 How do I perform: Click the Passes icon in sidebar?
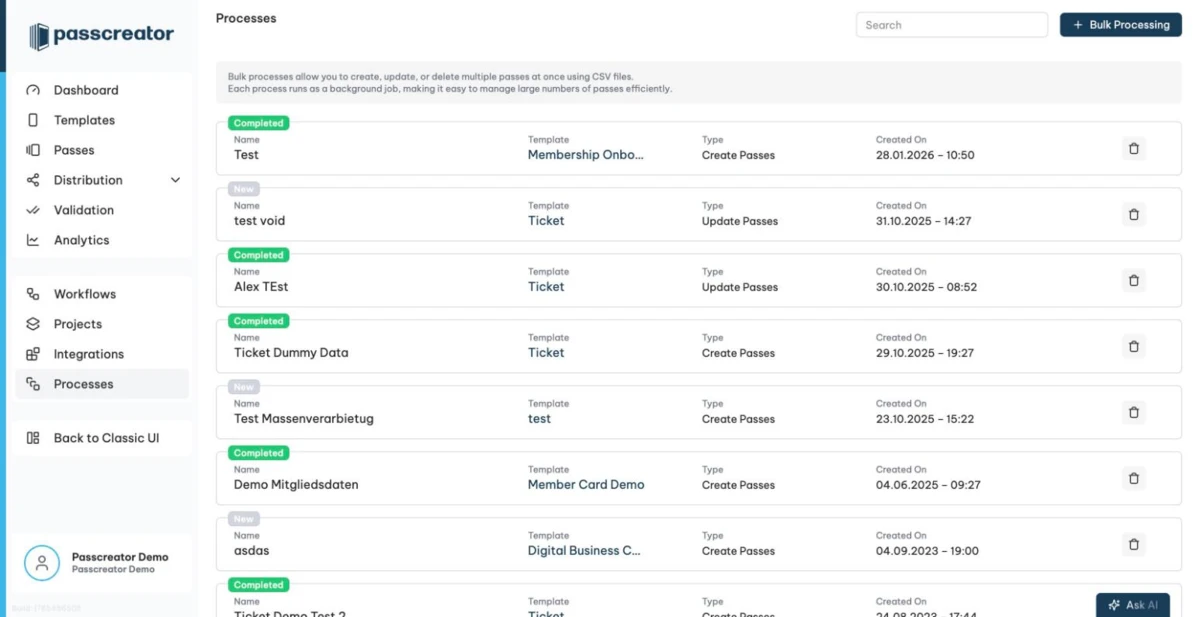33,150
